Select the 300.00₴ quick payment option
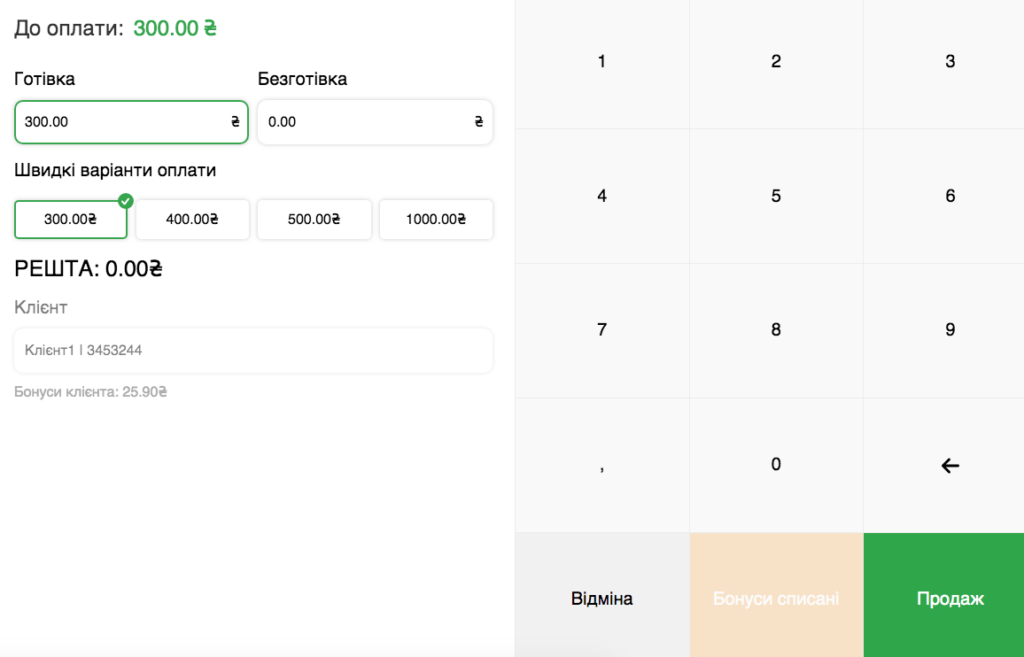 [70, 220]
